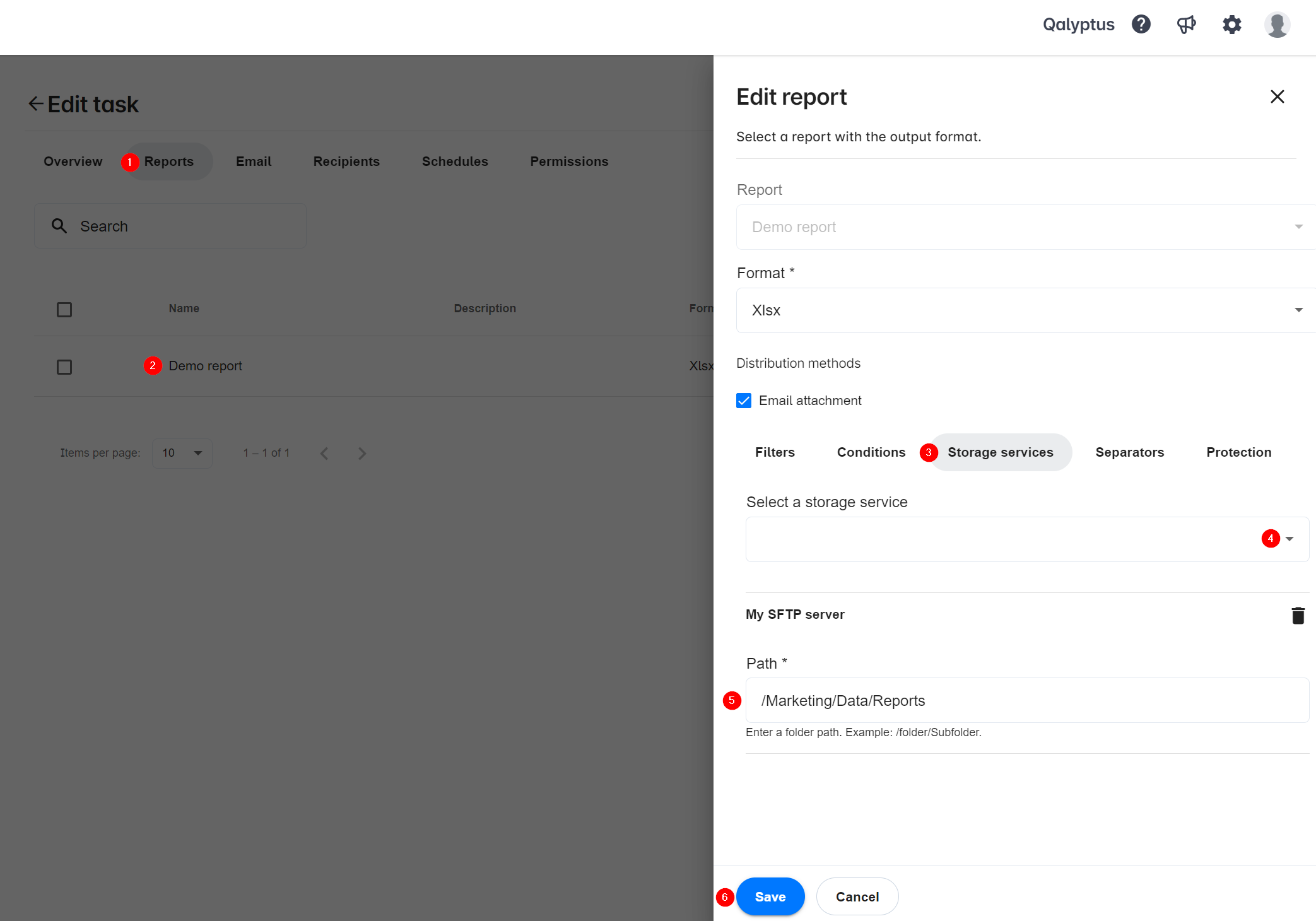Open the settings gear icon
1316x921 pixels.
[1232, 24]
